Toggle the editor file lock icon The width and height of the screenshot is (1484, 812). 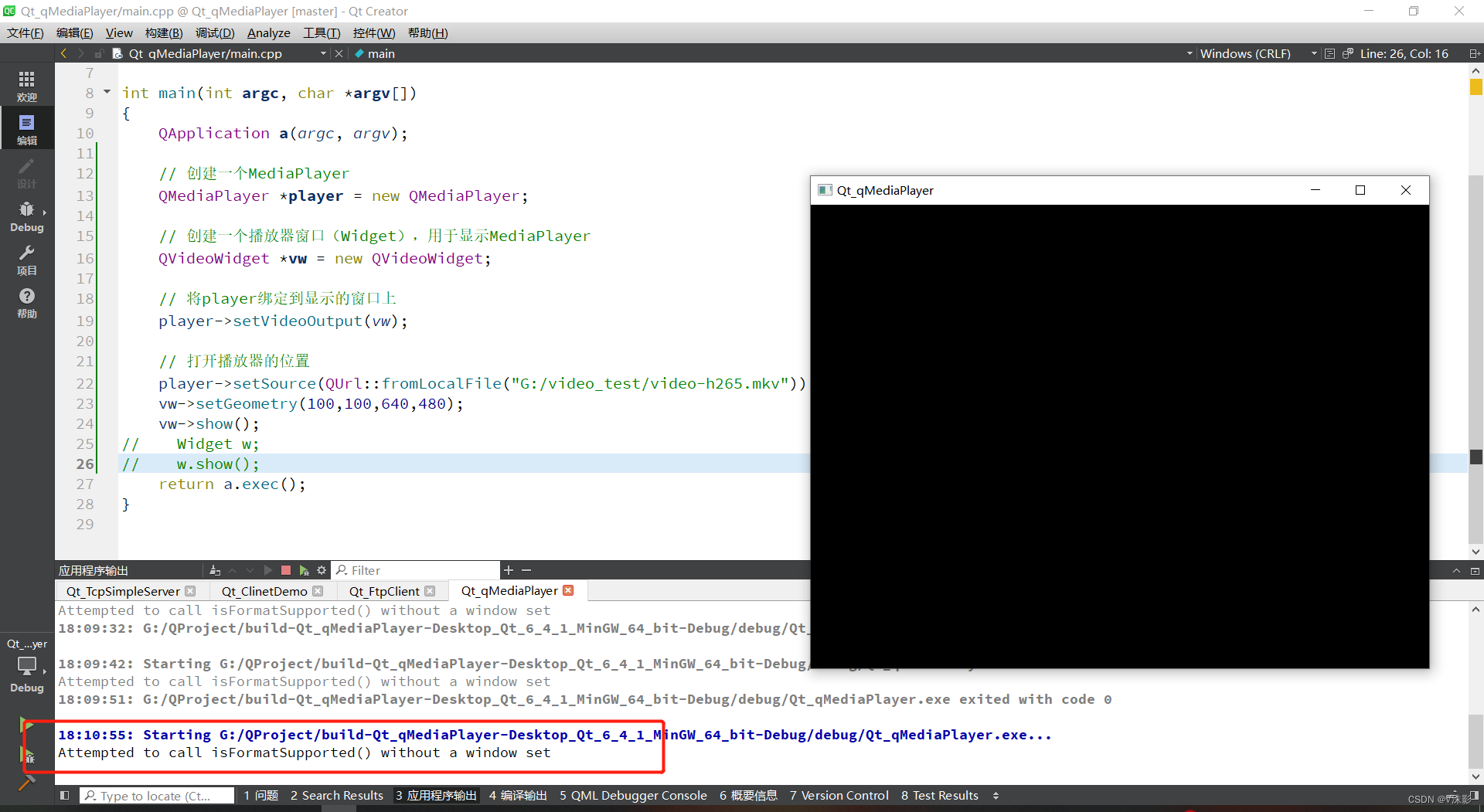(x=99, y=53)
